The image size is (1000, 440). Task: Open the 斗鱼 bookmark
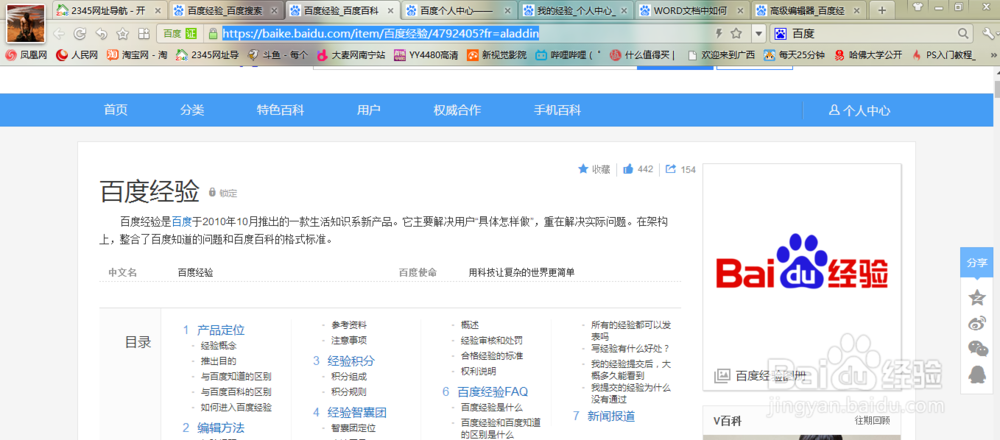pos(277,55)
